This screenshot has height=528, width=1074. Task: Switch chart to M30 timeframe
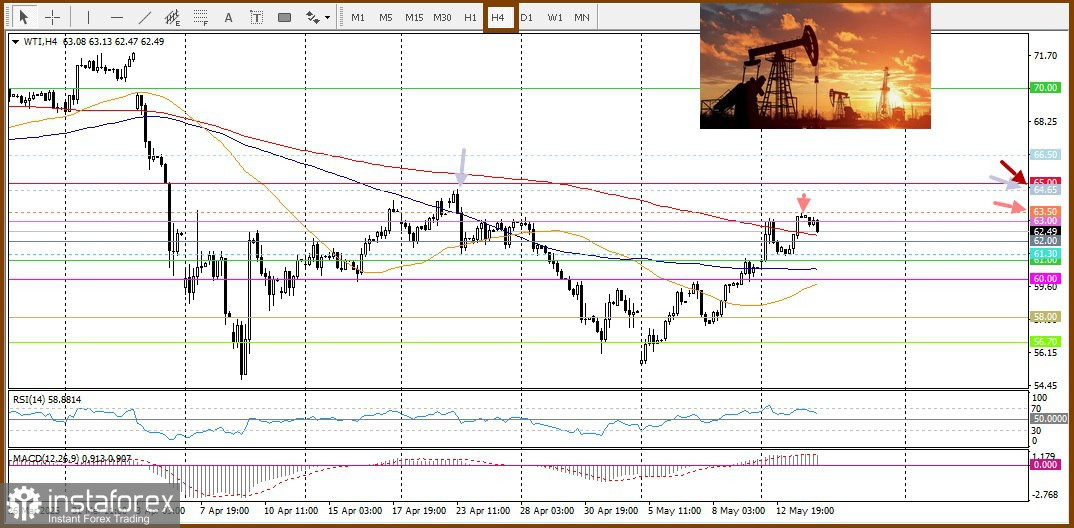pyautogui.click(x=442, y=18)
